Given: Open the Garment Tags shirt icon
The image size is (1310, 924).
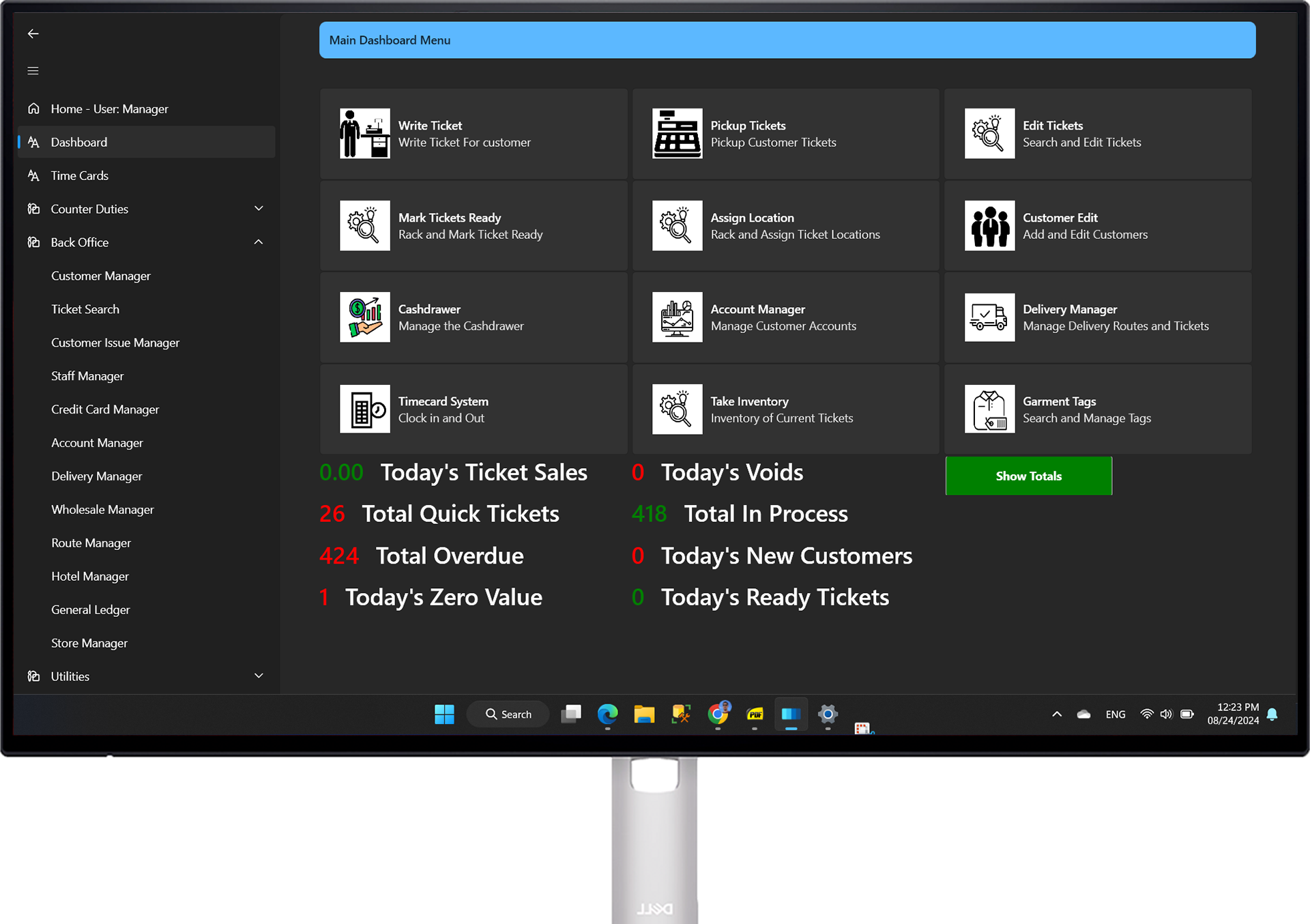Looking at the screenshot, I should coord(989,409).
